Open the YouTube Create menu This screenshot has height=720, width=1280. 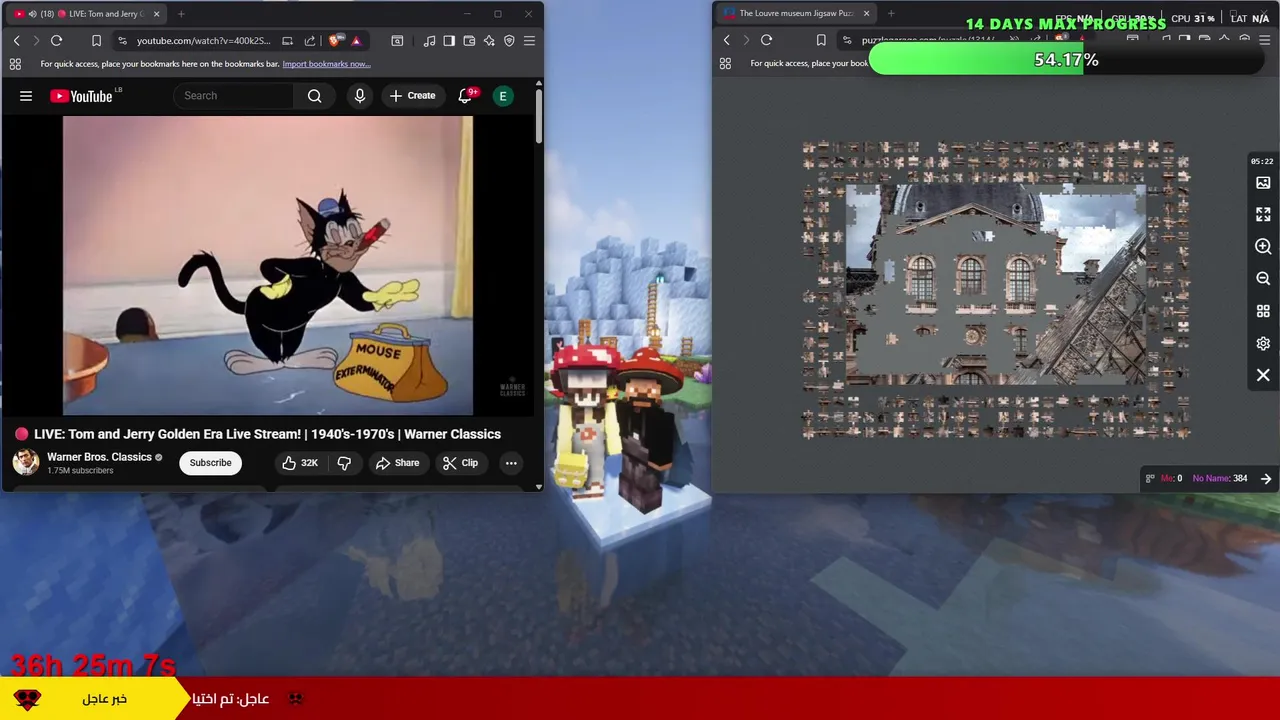(413, 96)
